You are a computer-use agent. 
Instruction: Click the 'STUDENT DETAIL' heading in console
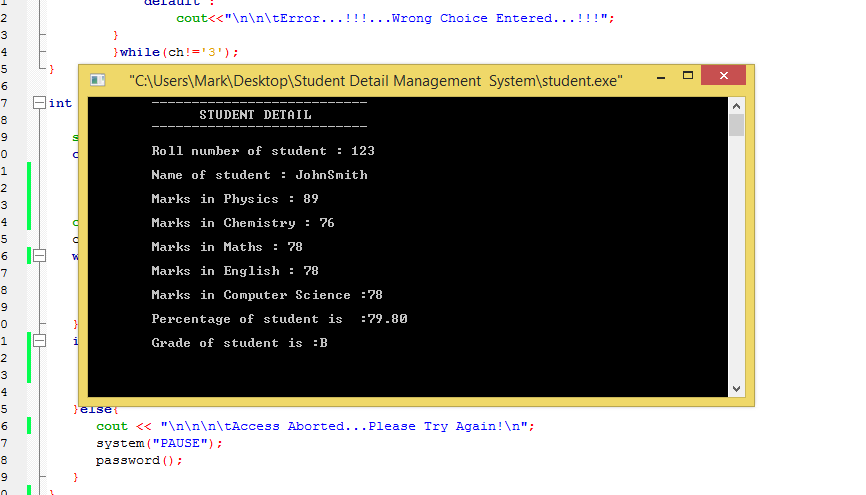click(255, 115)
